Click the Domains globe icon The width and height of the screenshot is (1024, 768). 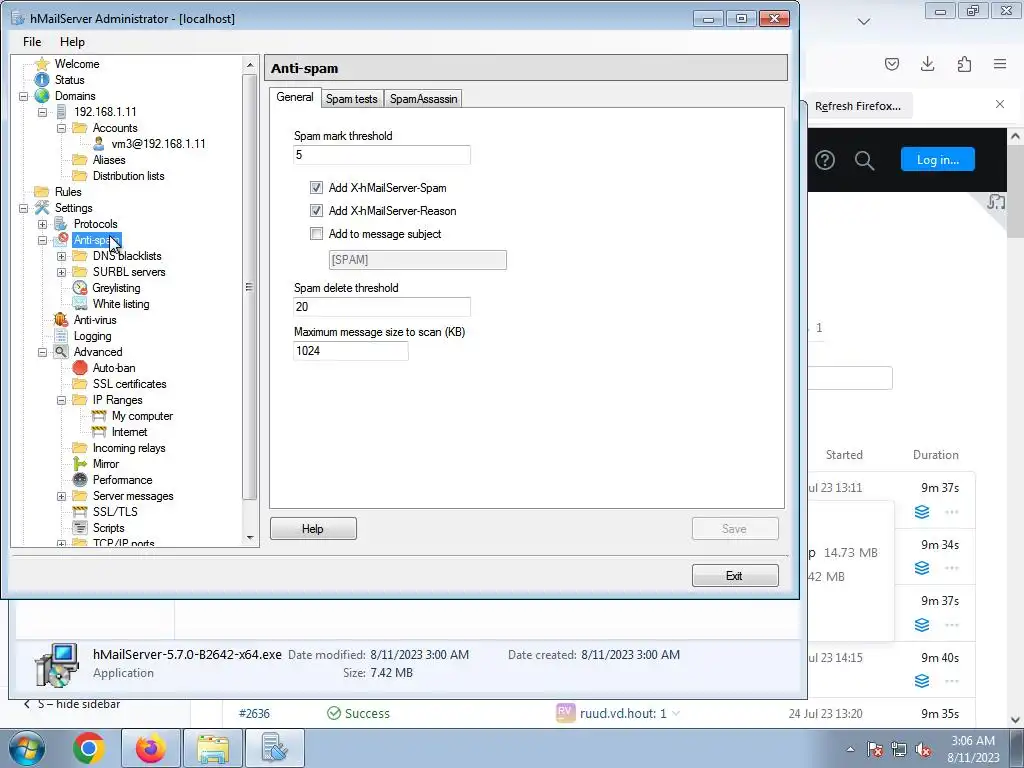[42, 96]
